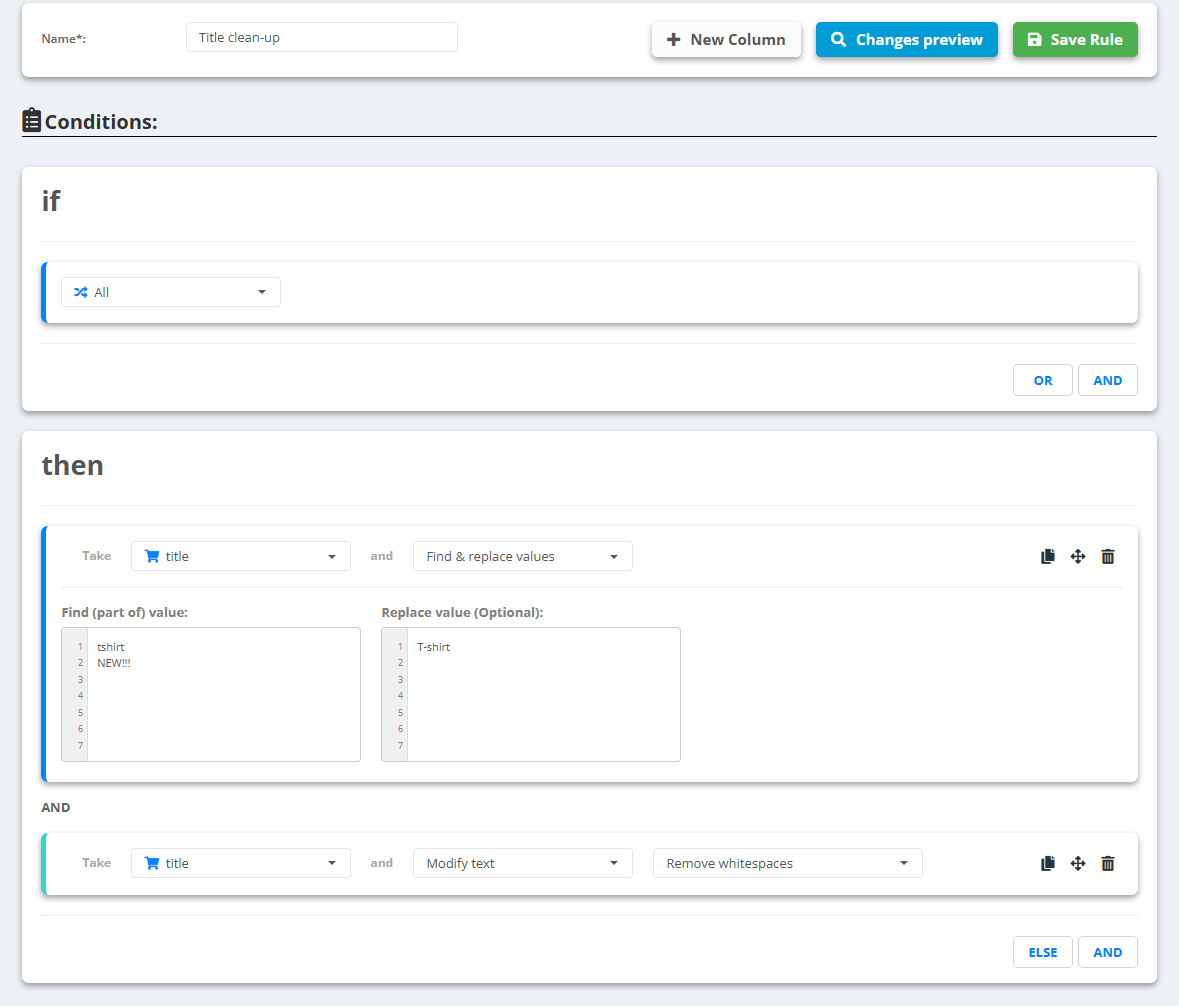Click inside the Replace value editor
Viewport: 1179px width, 1006px height.
pos(531,695)
